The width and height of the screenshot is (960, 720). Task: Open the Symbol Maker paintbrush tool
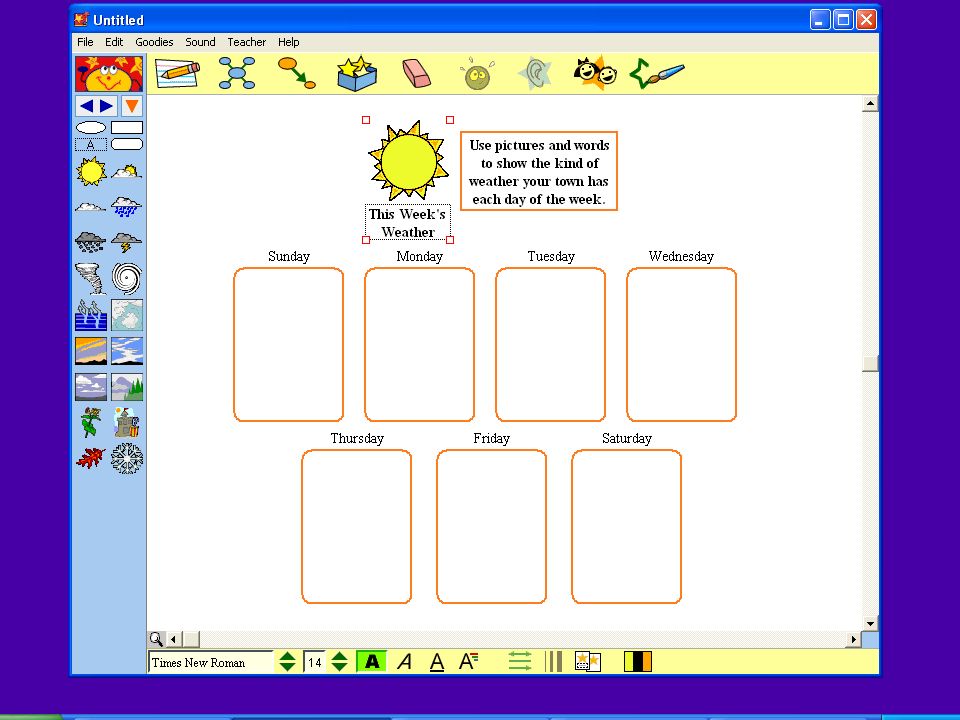click(x=657, y=73)
